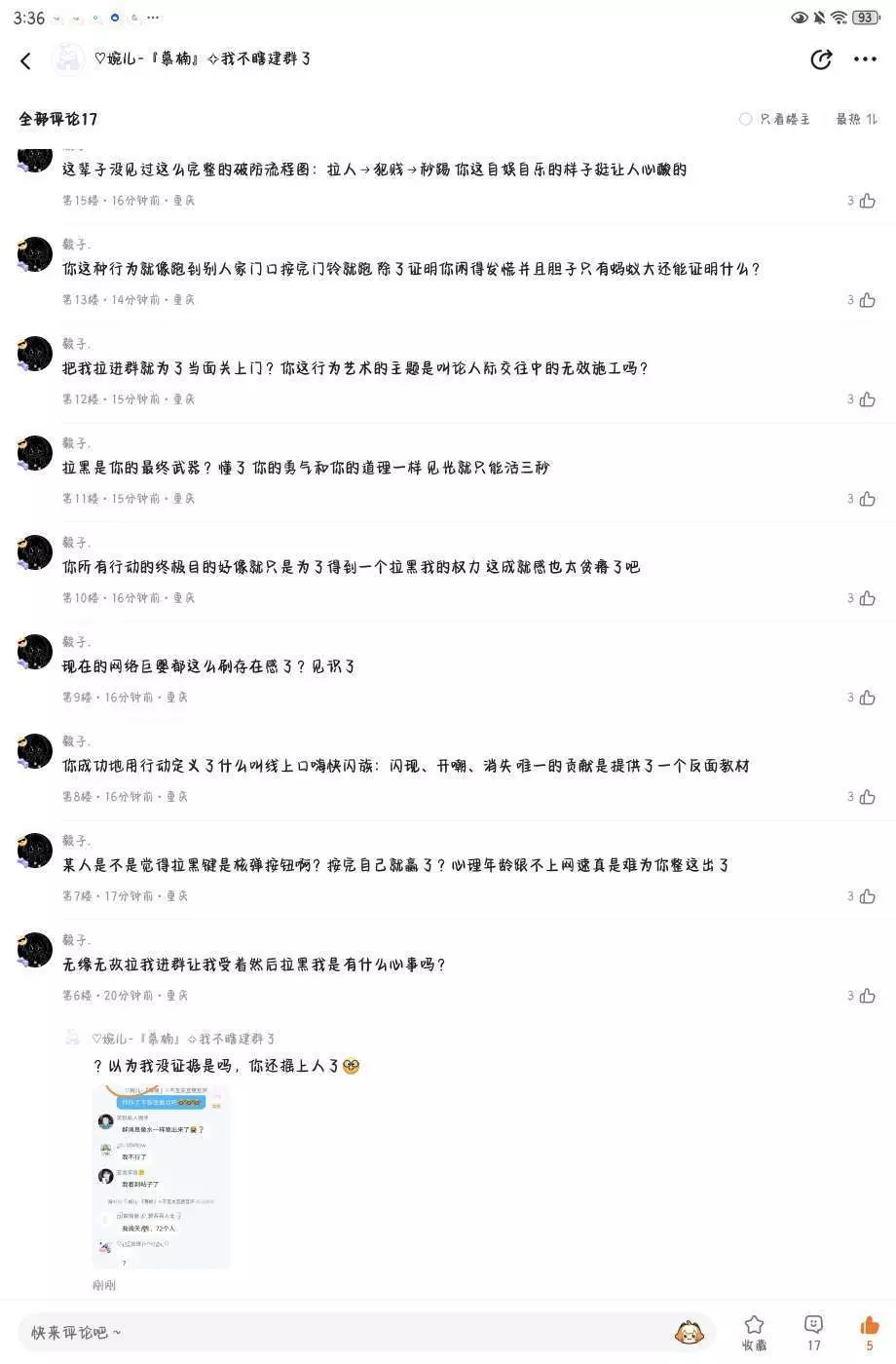This screenshot has width=896, height=1364.
Task: Open the emoji sticker picker in comment bar
Action: point(690,1332)
